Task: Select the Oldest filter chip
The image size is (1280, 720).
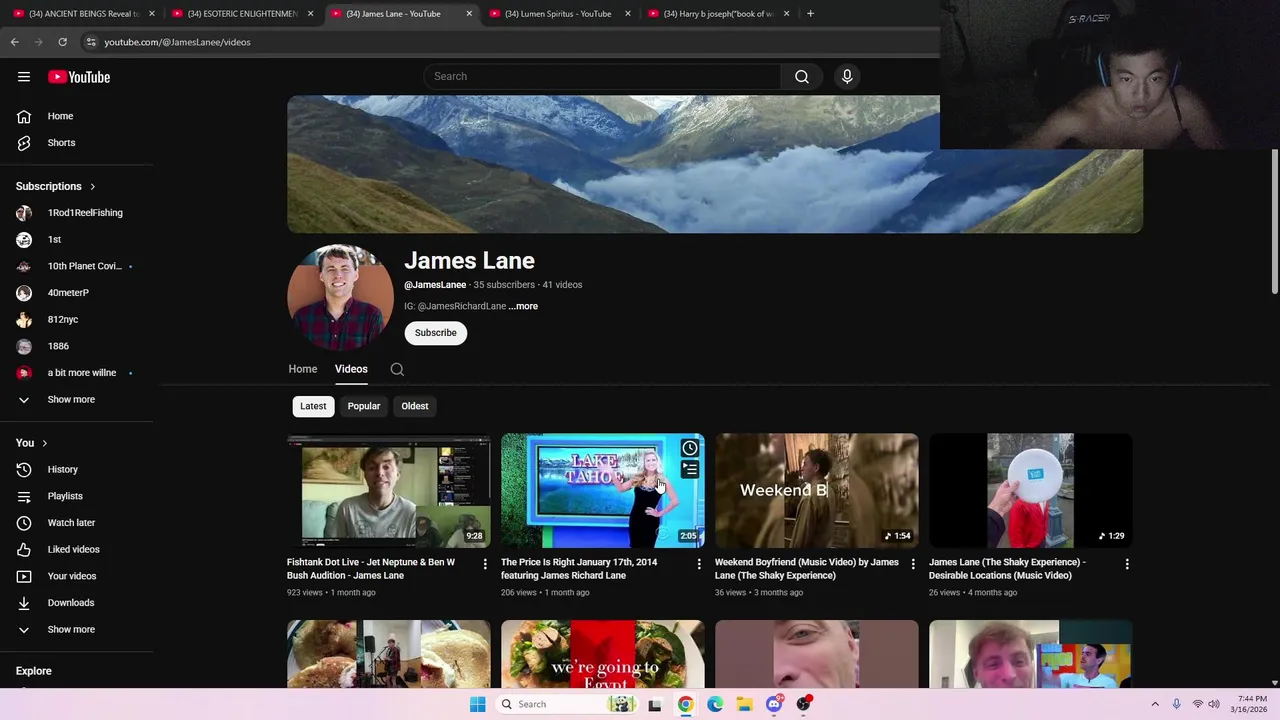Action: pyautogui.click(x=415, y=406)
